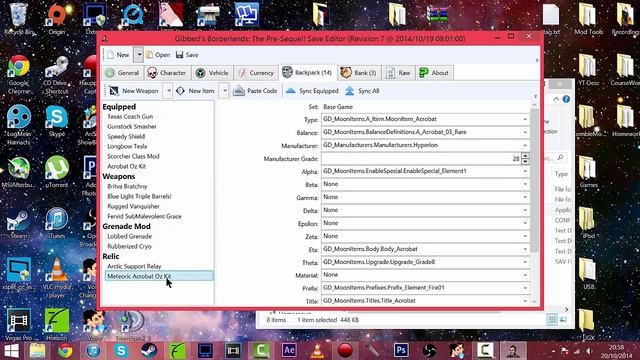The image size is (640, 360).
Task: Click the Open file toolbar button
Action: click(158, 55)
